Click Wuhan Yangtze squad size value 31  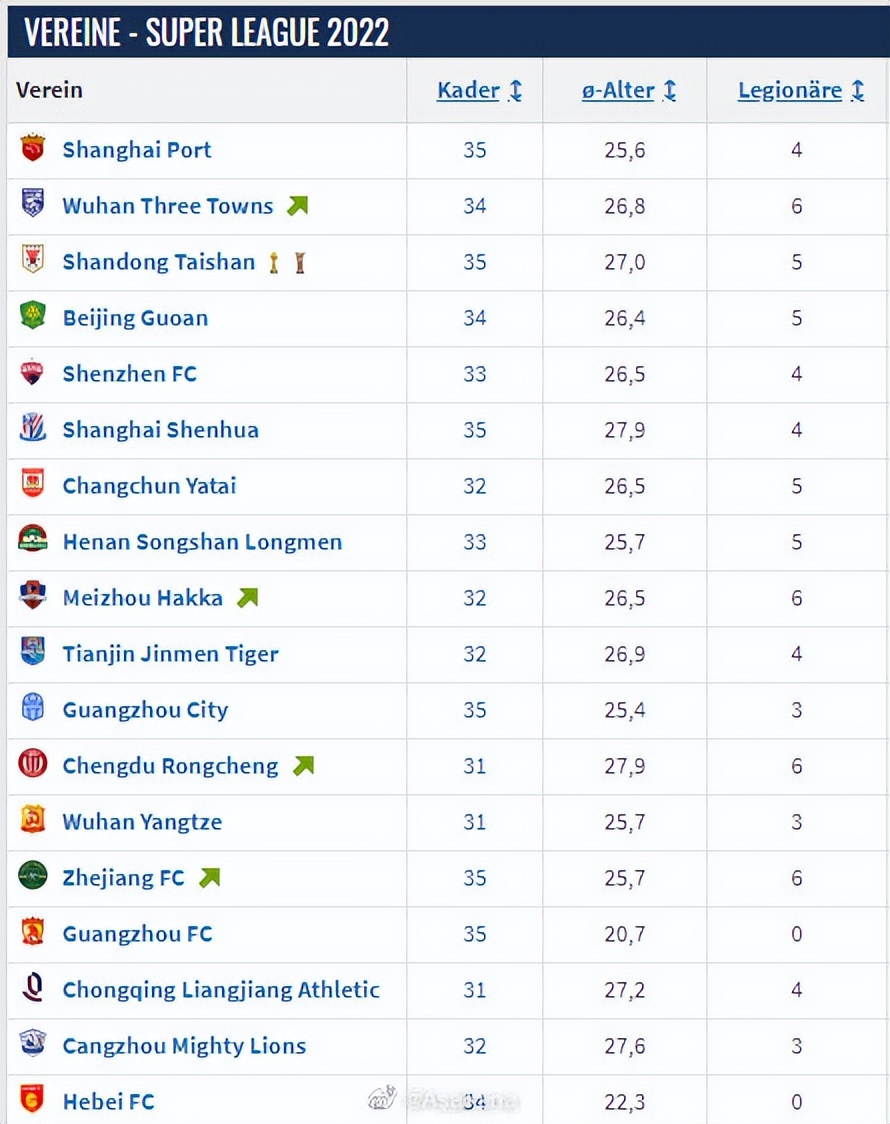[x=475, y=822]
